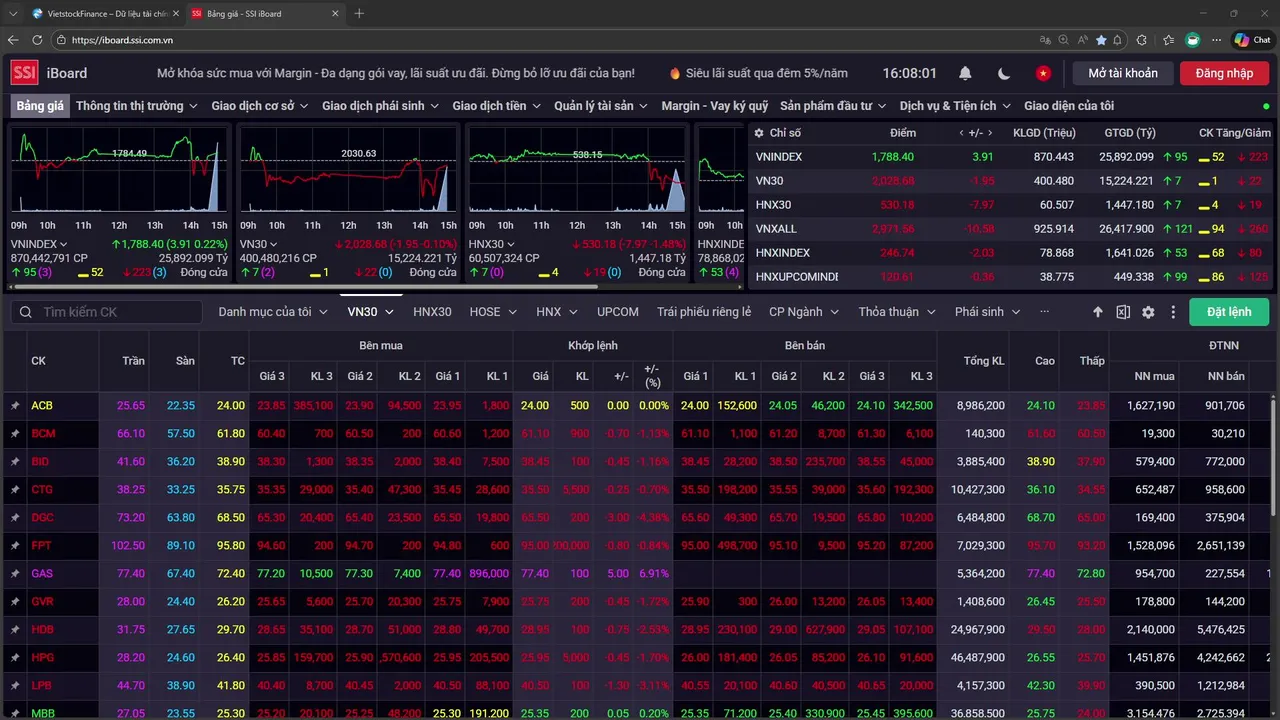Click the VN30 index chart thumbnail

point(348,170)
